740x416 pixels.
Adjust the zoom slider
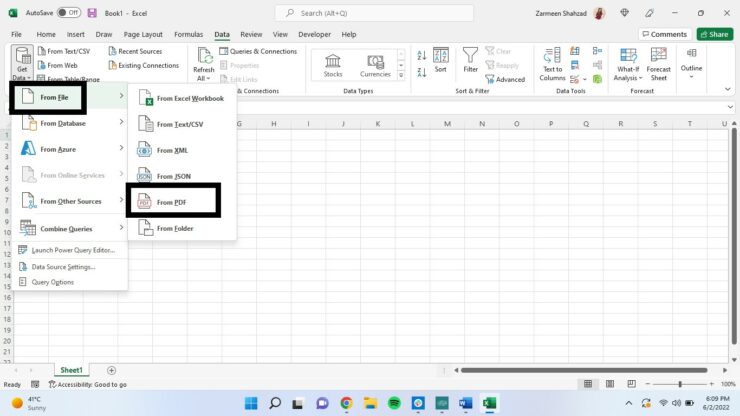coord(680,384)
